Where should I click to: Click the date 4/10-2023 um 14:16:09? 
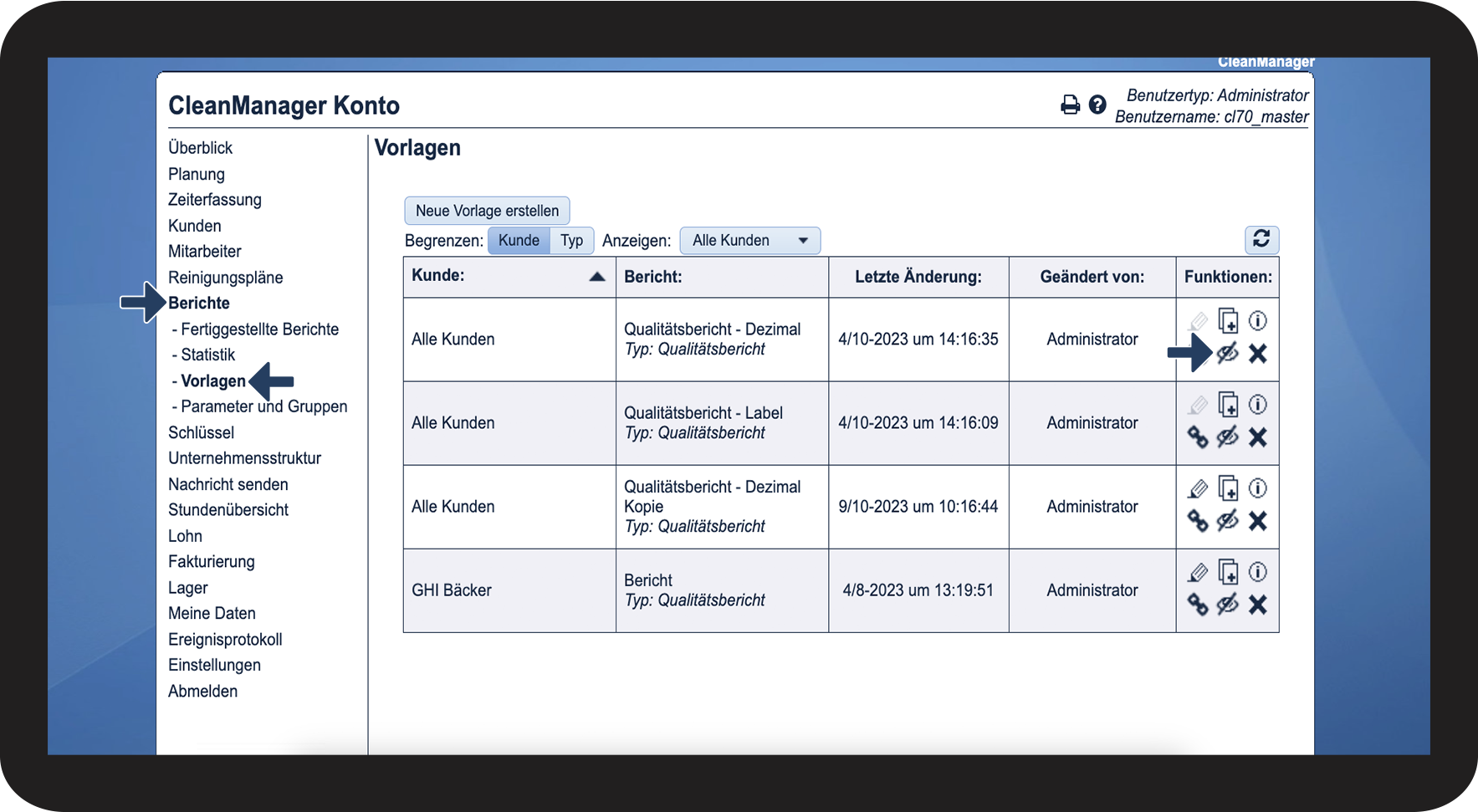point(918,423)
